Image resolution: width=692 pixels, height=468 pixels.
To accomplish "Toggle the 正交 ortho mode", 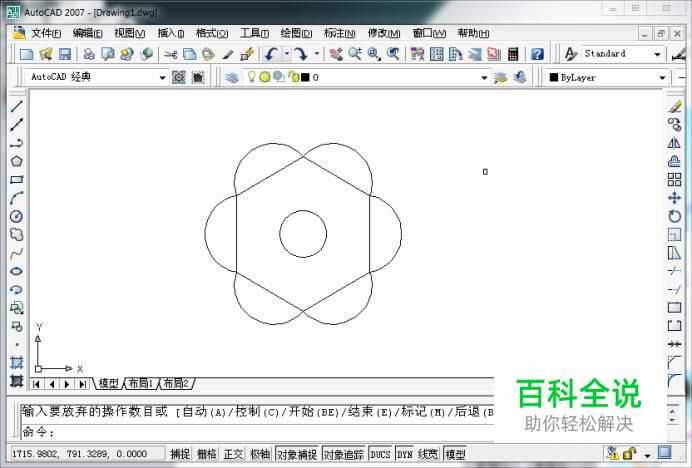I will pos(233,454).
